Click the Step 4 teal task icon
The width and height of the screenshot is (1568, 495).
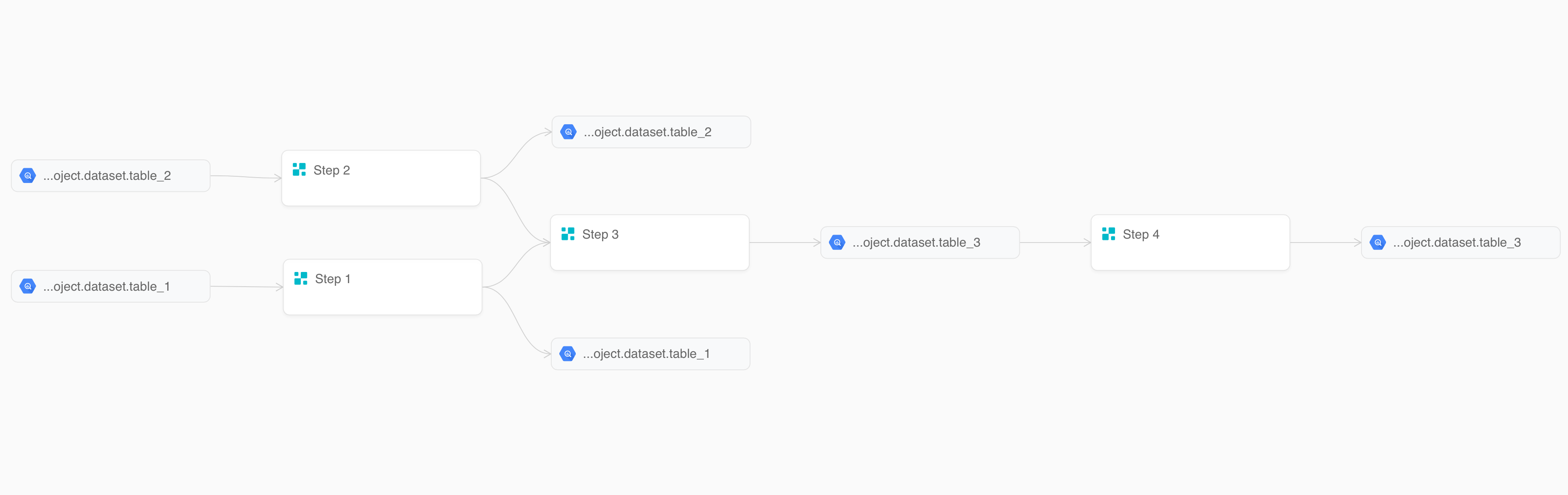coord(1108,234)
